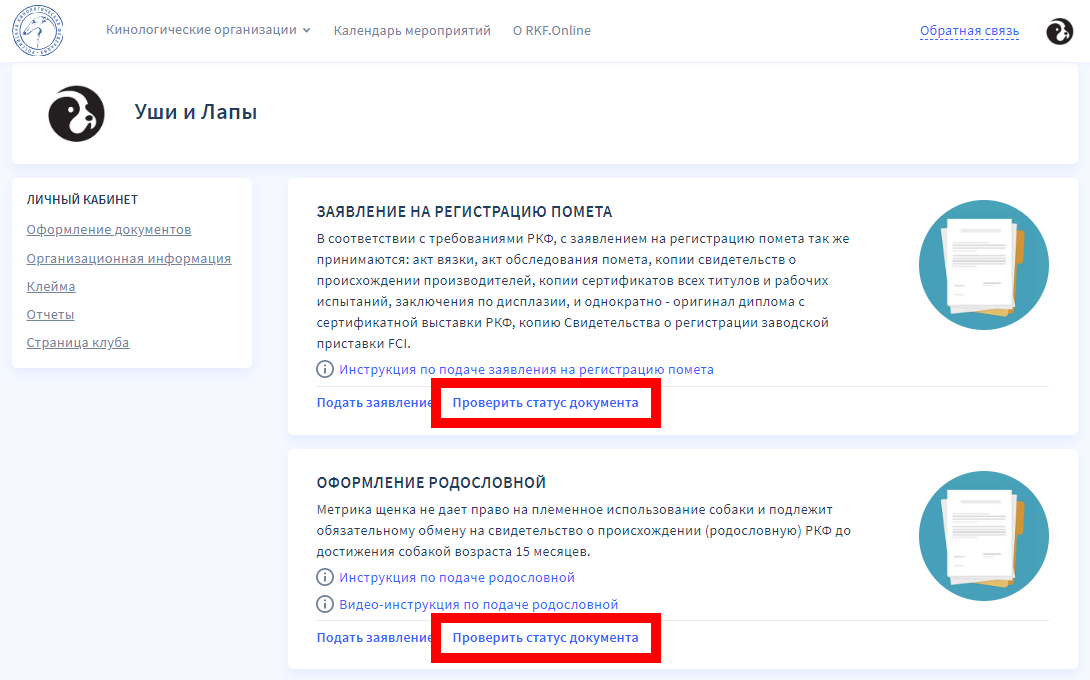Go to О RKF.Online page

point(551,30)
